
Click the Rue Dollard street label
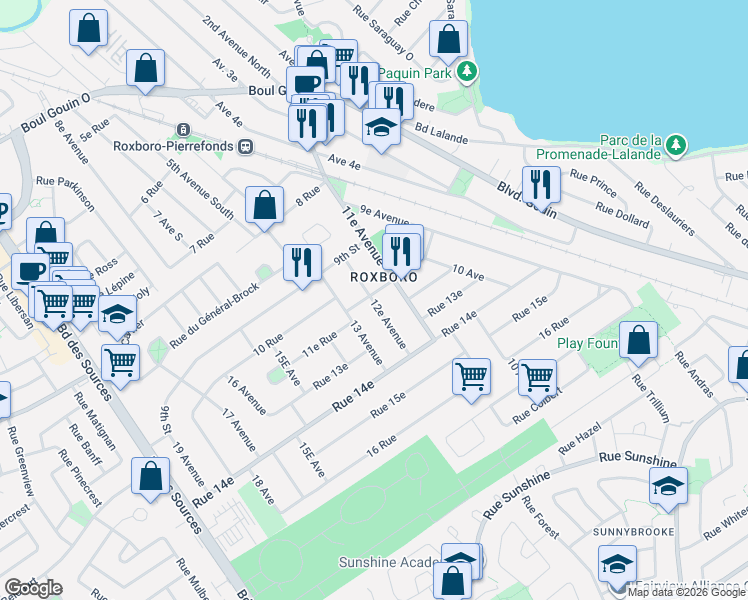pos(622,215)
